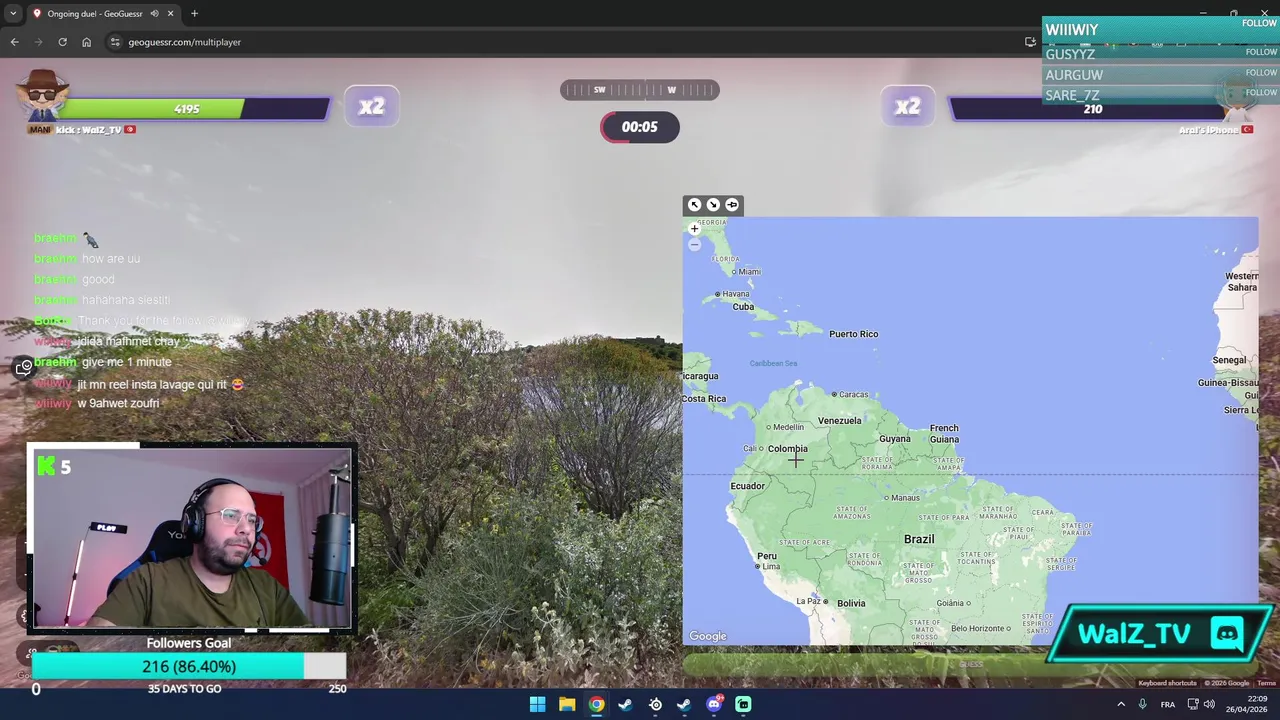Open Windows Start menu
The height and width of the screenshot is (720, 1280).
537,704
